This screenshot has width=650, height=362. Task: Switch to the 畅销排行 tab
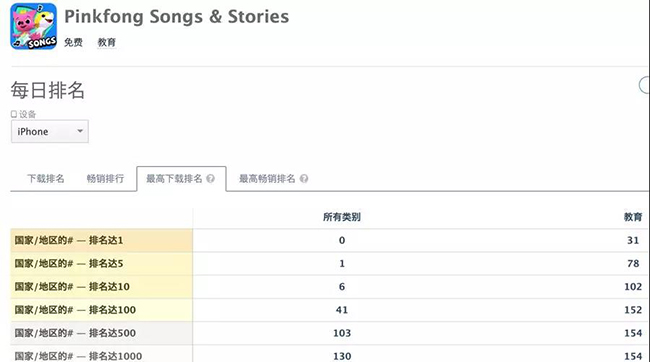click(105, 179)
